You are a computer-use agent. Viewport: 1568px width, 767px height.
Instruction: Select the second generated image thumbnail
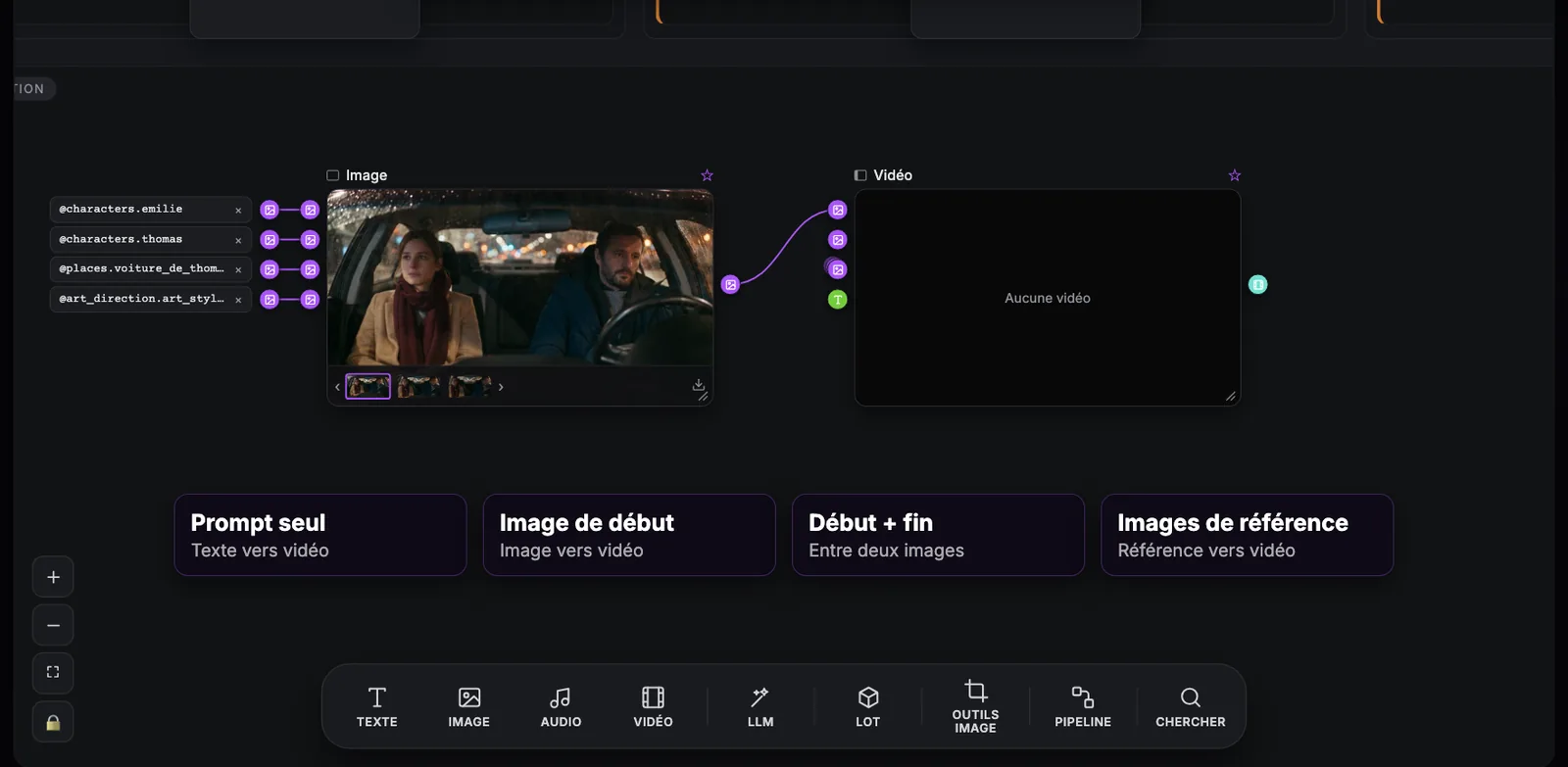418,386
